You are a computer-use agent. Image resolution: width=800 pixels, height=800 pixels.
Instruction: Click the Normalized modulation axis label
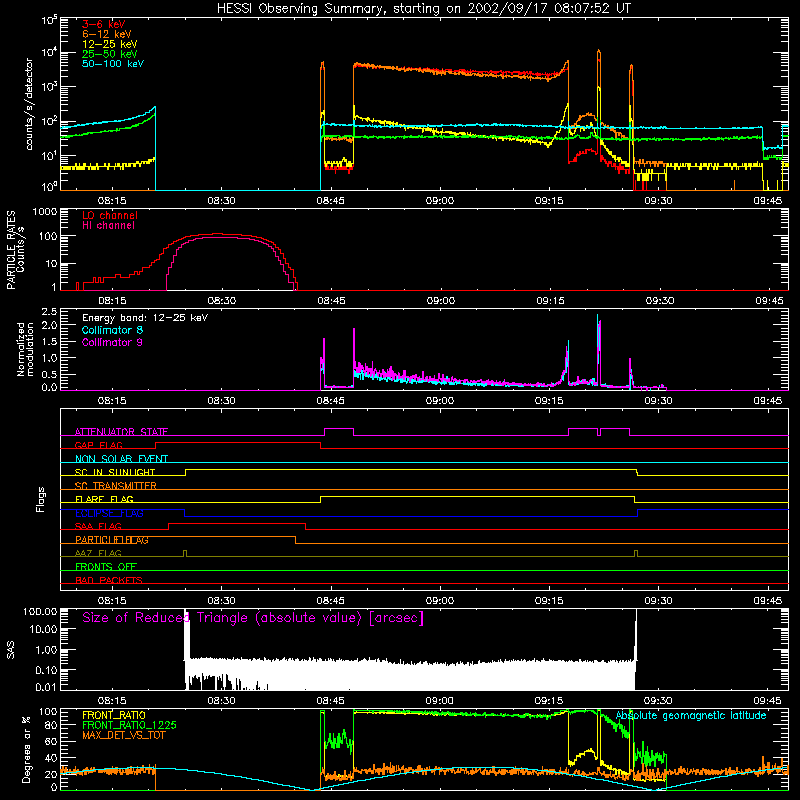(x=26, y=349)
